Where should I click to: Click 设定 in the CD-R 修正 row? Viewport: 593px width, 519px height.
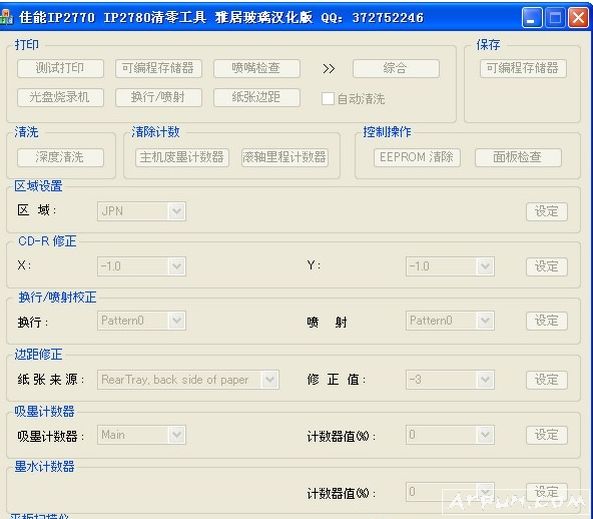tap(546, 267)
